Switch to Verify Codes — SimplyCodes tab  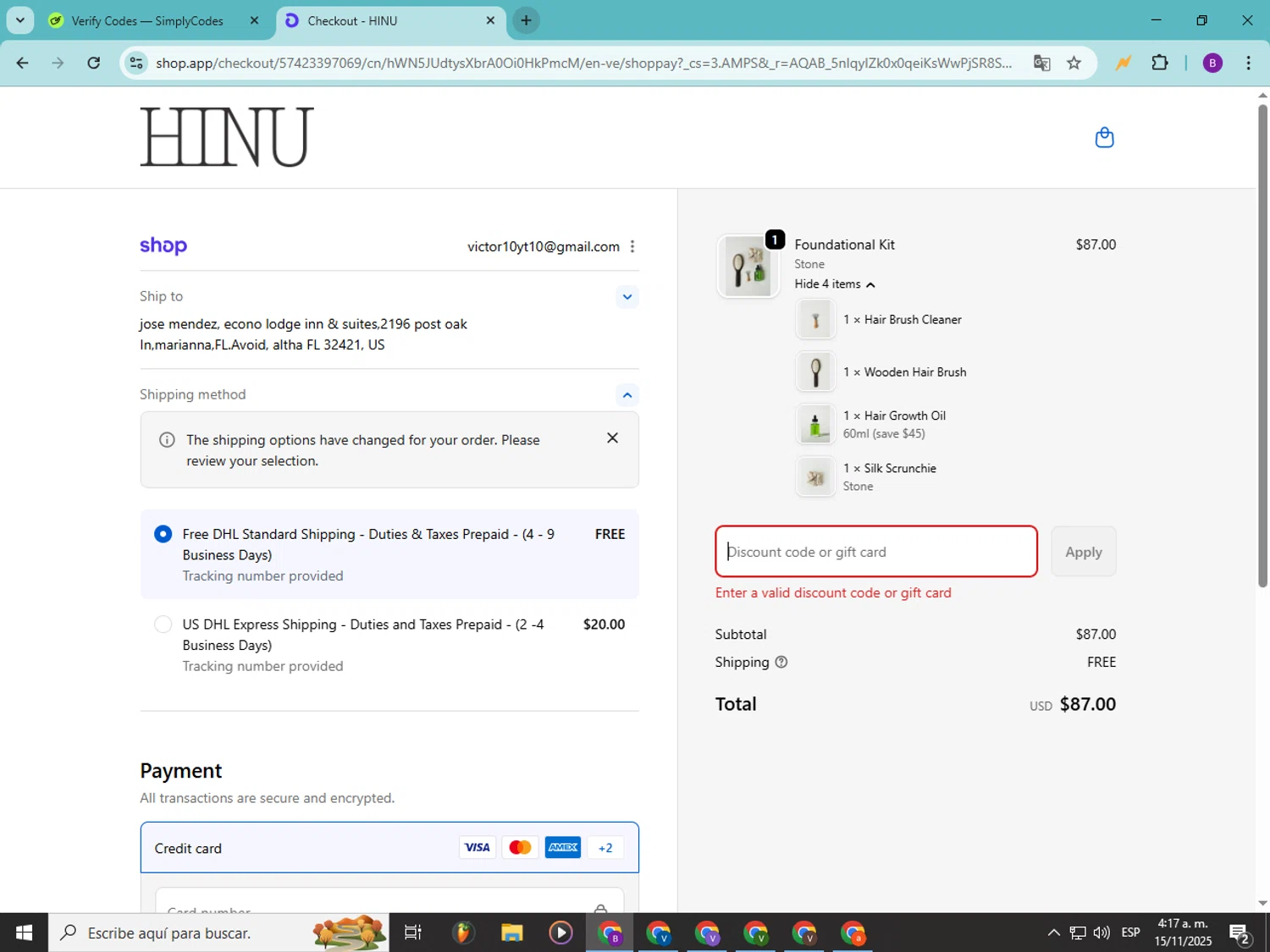click(x=147, y=20)
